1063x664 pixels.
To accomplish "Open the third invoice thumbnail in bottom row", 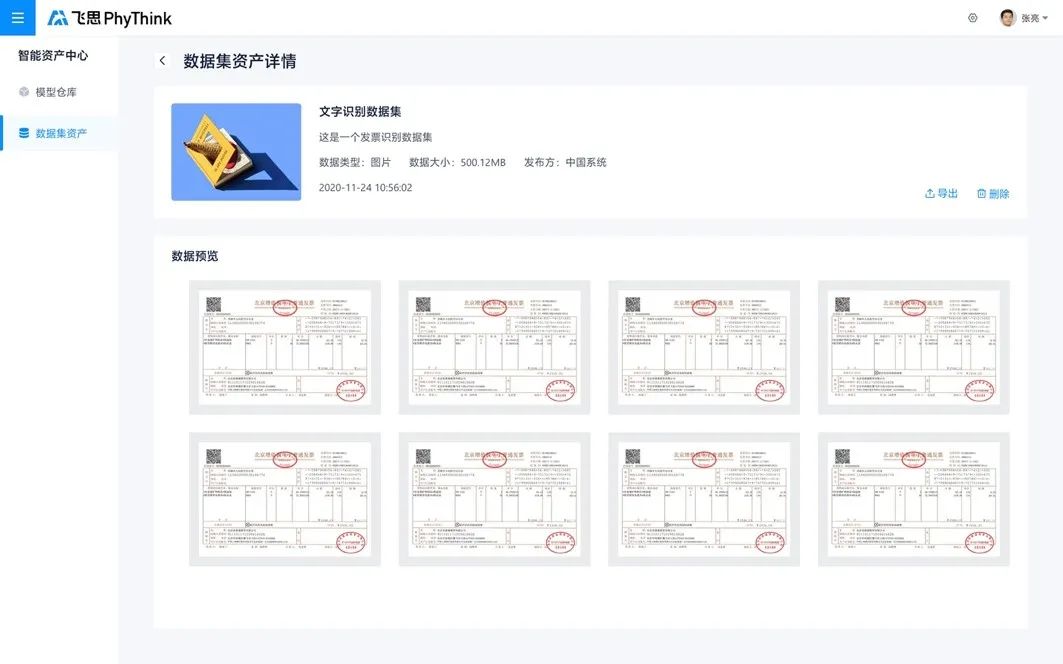I will (704, 499).
